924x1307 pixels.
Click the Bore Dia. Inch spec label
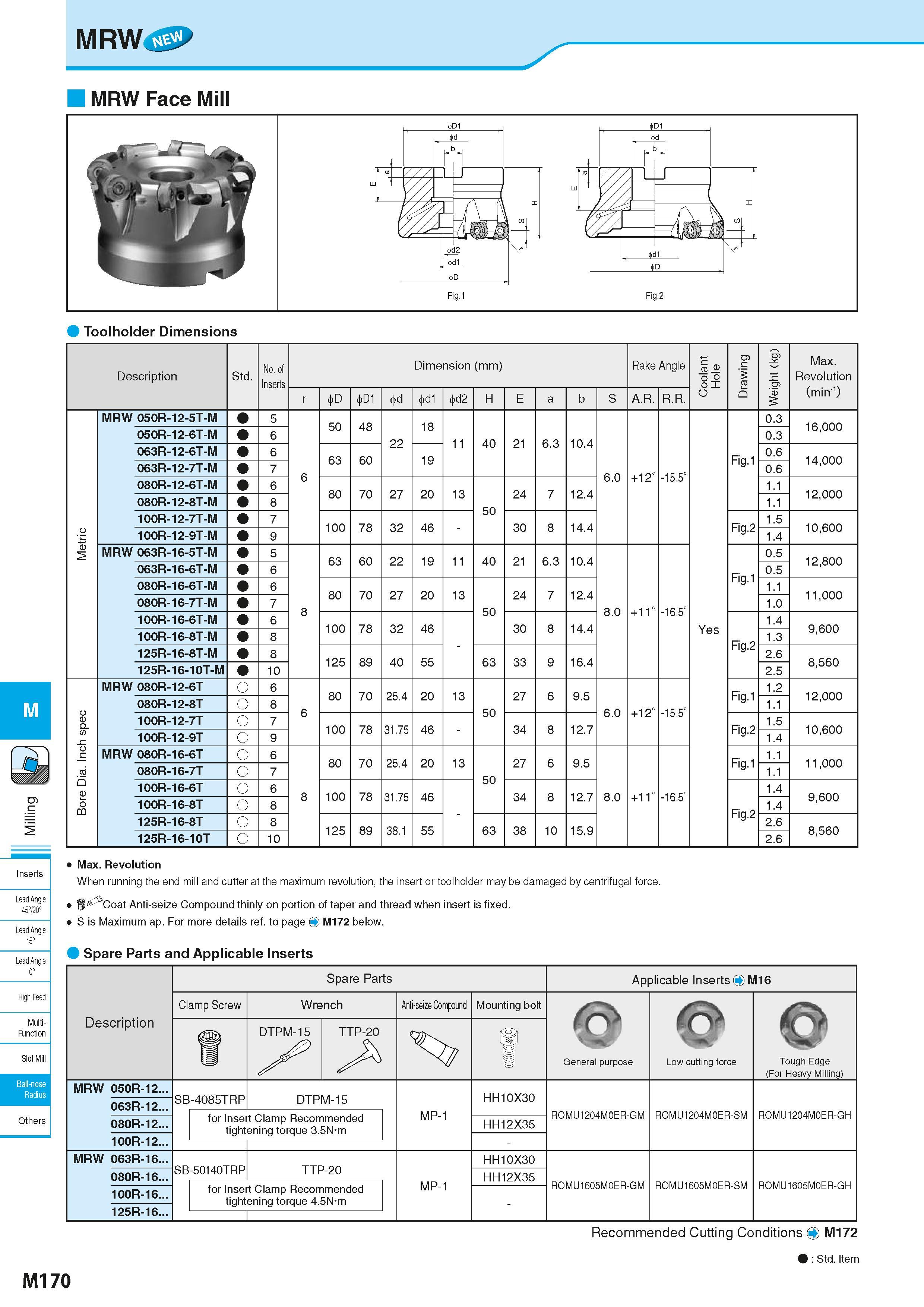click(x=82, y=763)
